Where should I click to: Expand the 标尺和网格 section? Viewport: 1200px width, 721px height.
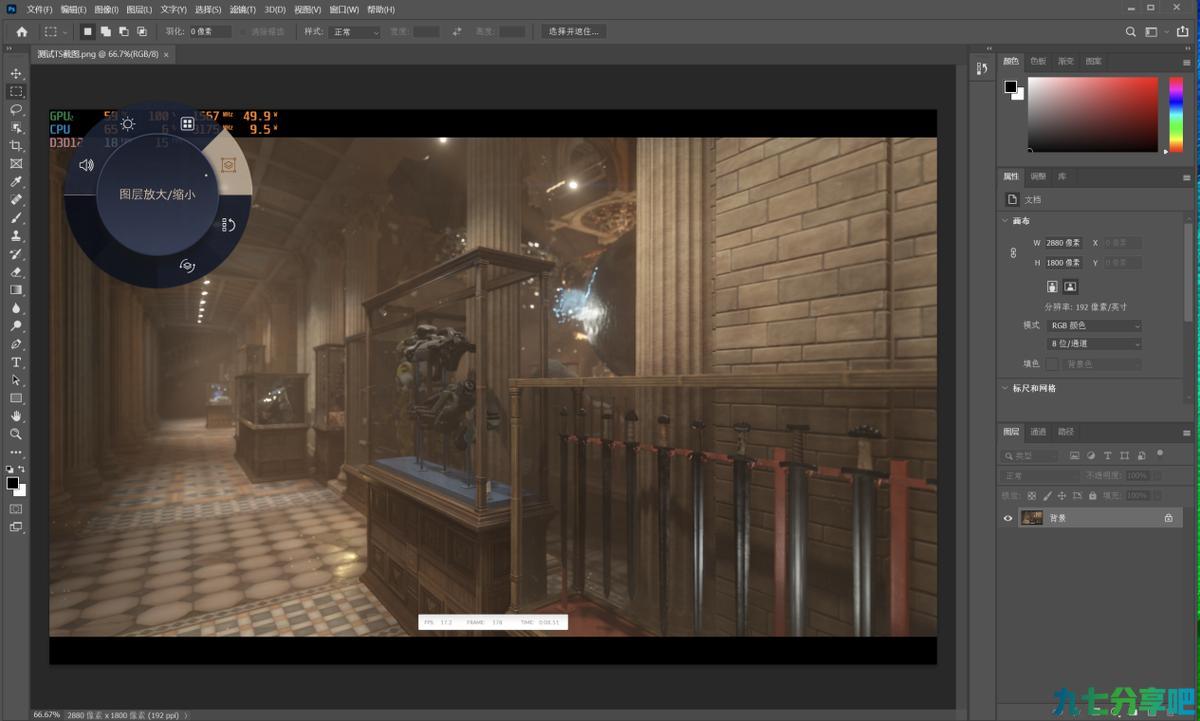click(1005, 388)
